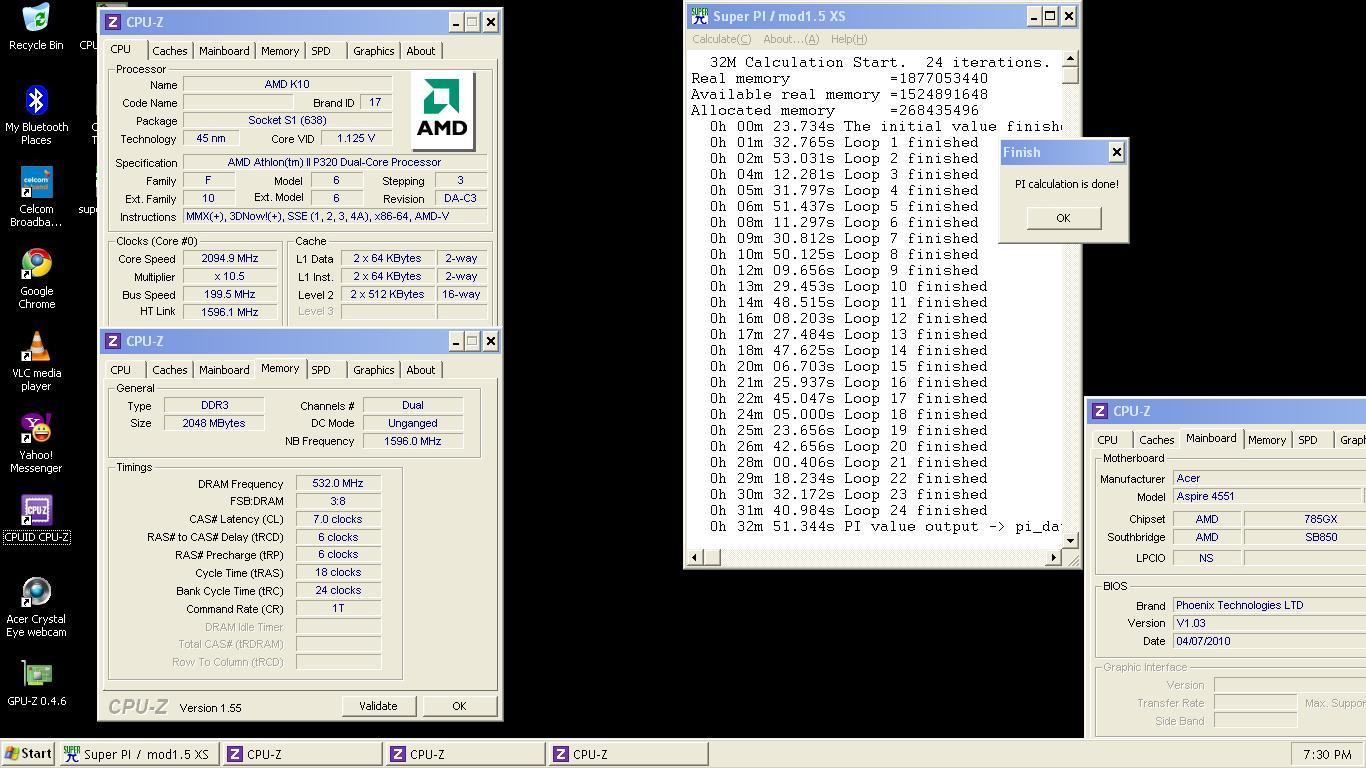
Task: Open About menu in Super PI
Action: click(791, 39)
